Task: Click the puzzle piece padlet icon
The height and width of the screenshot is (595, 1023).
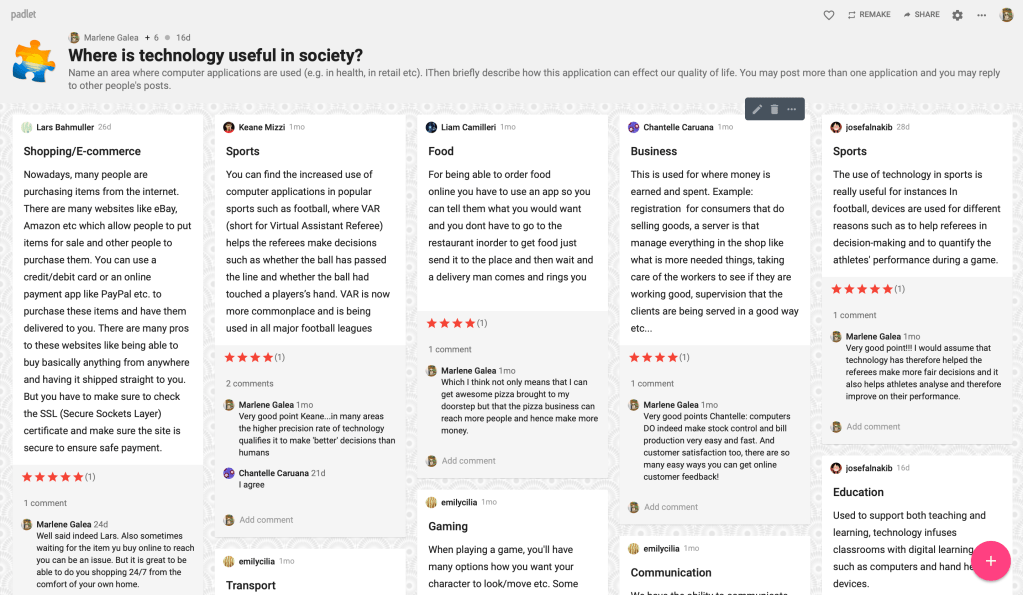Action: pyautogui.click(x=33, y=61)
